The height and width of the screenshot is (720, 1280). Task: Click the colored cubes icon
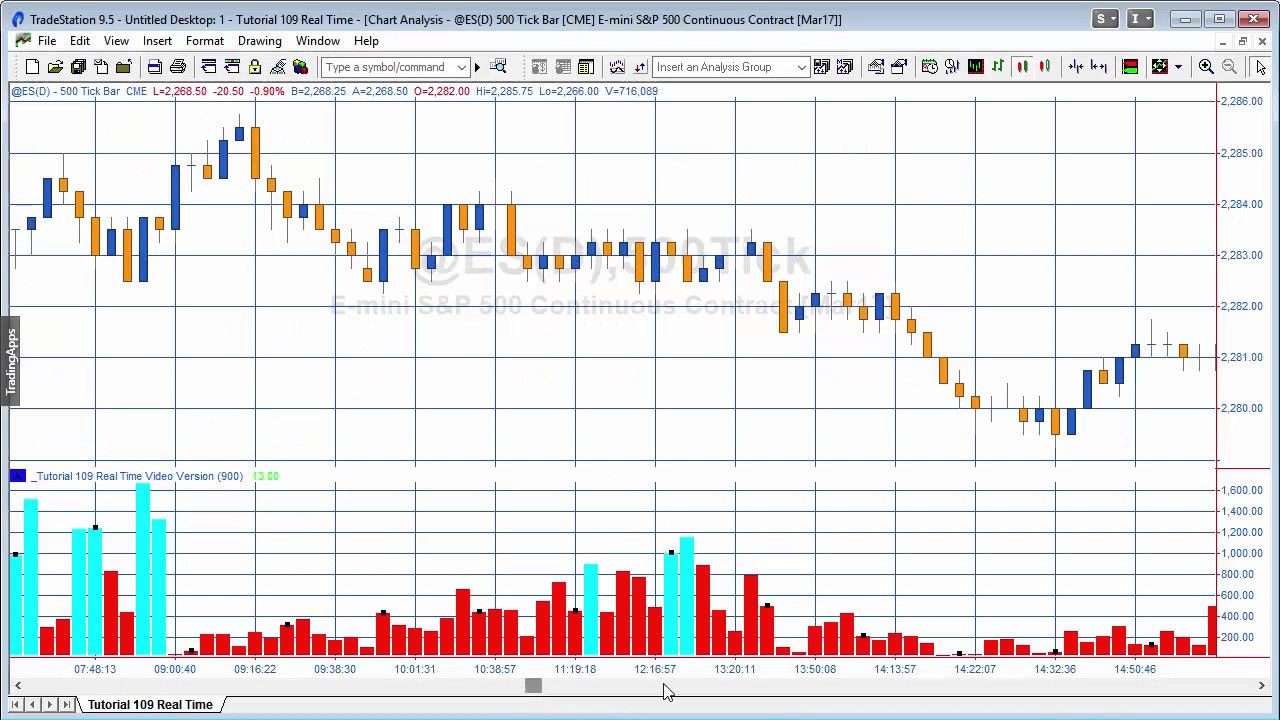[300, 67]
